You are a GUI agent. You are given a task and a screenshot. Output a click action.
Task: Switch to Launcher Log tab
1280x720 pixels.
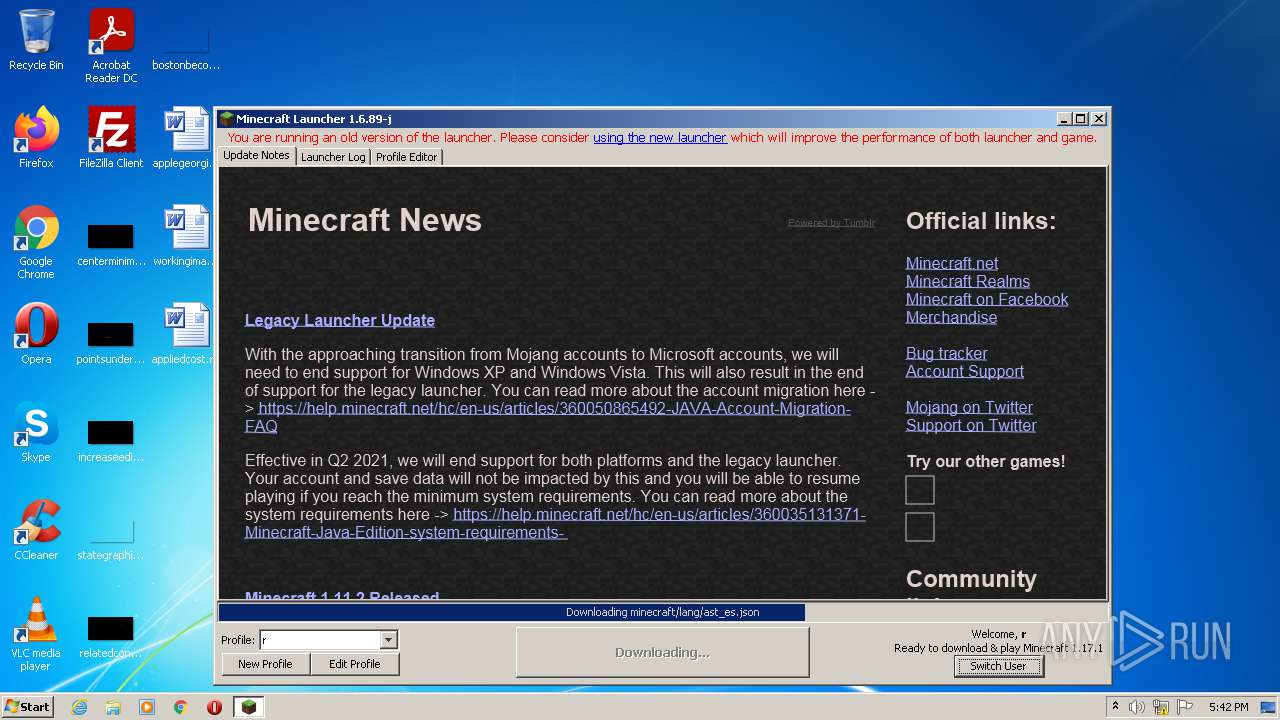click(333, 157)
